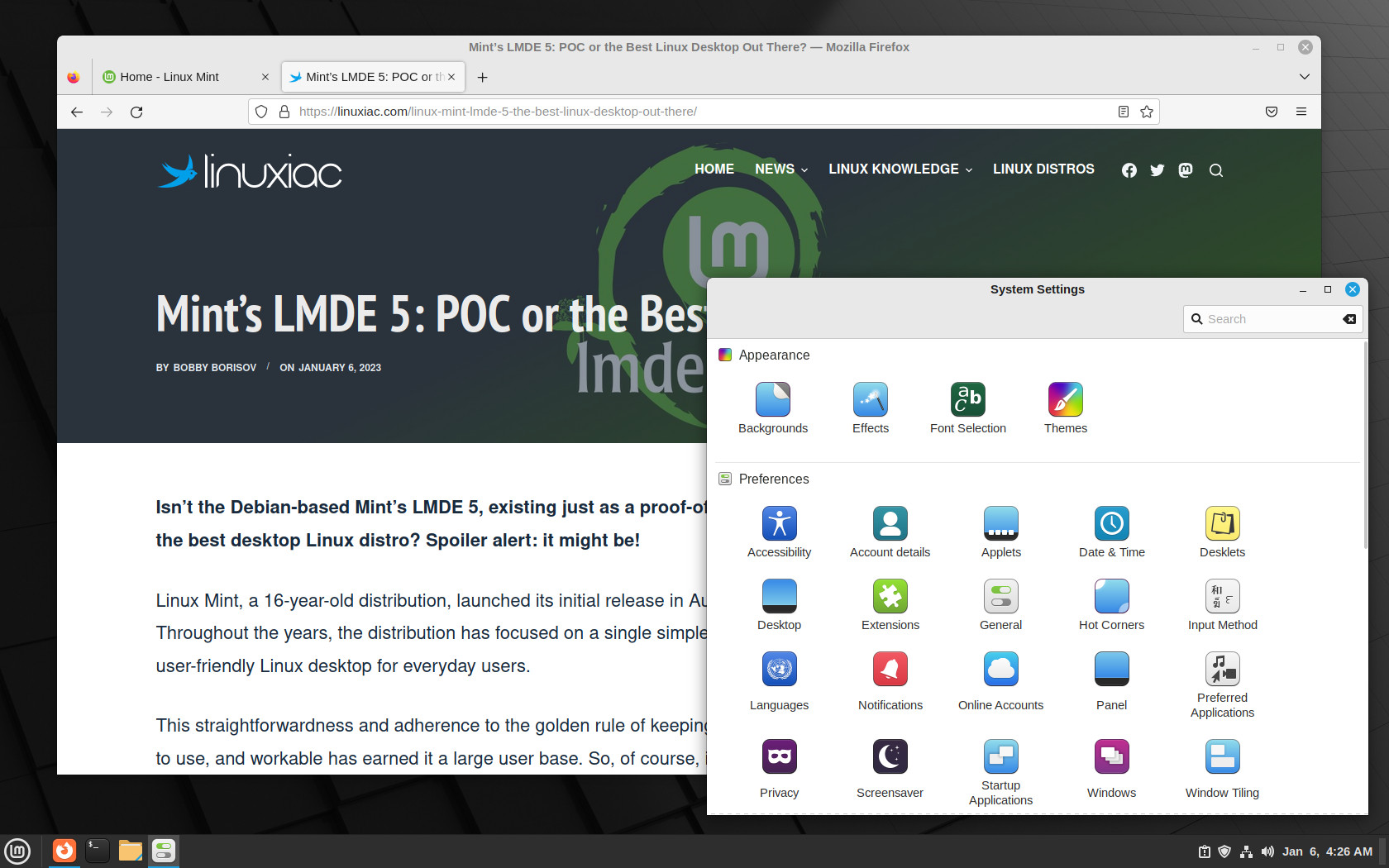
Task: Open Screensaver settings
Action: pos(890,770)
